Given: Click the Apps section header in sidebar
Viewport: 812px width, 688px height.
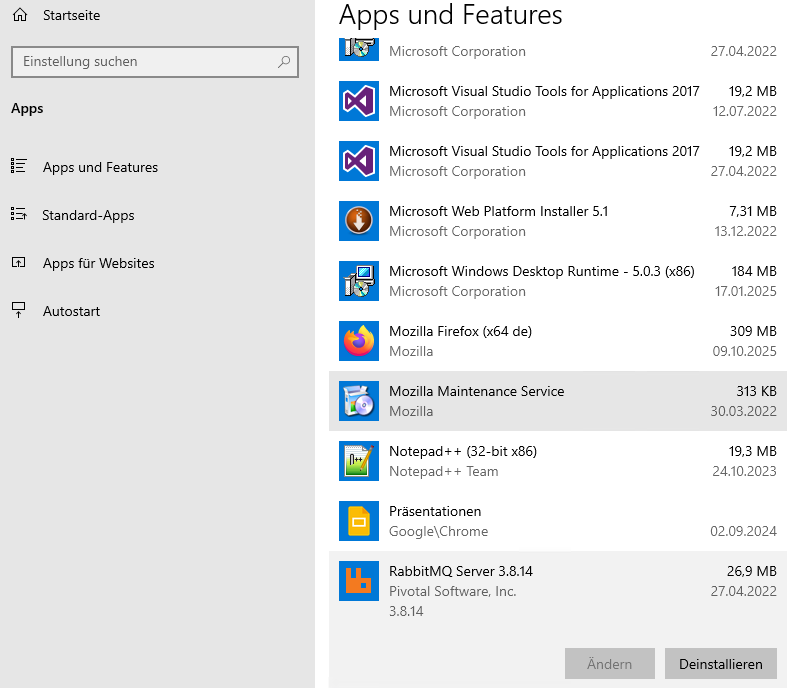Looking at the screenshot, I should coord(27,109).
